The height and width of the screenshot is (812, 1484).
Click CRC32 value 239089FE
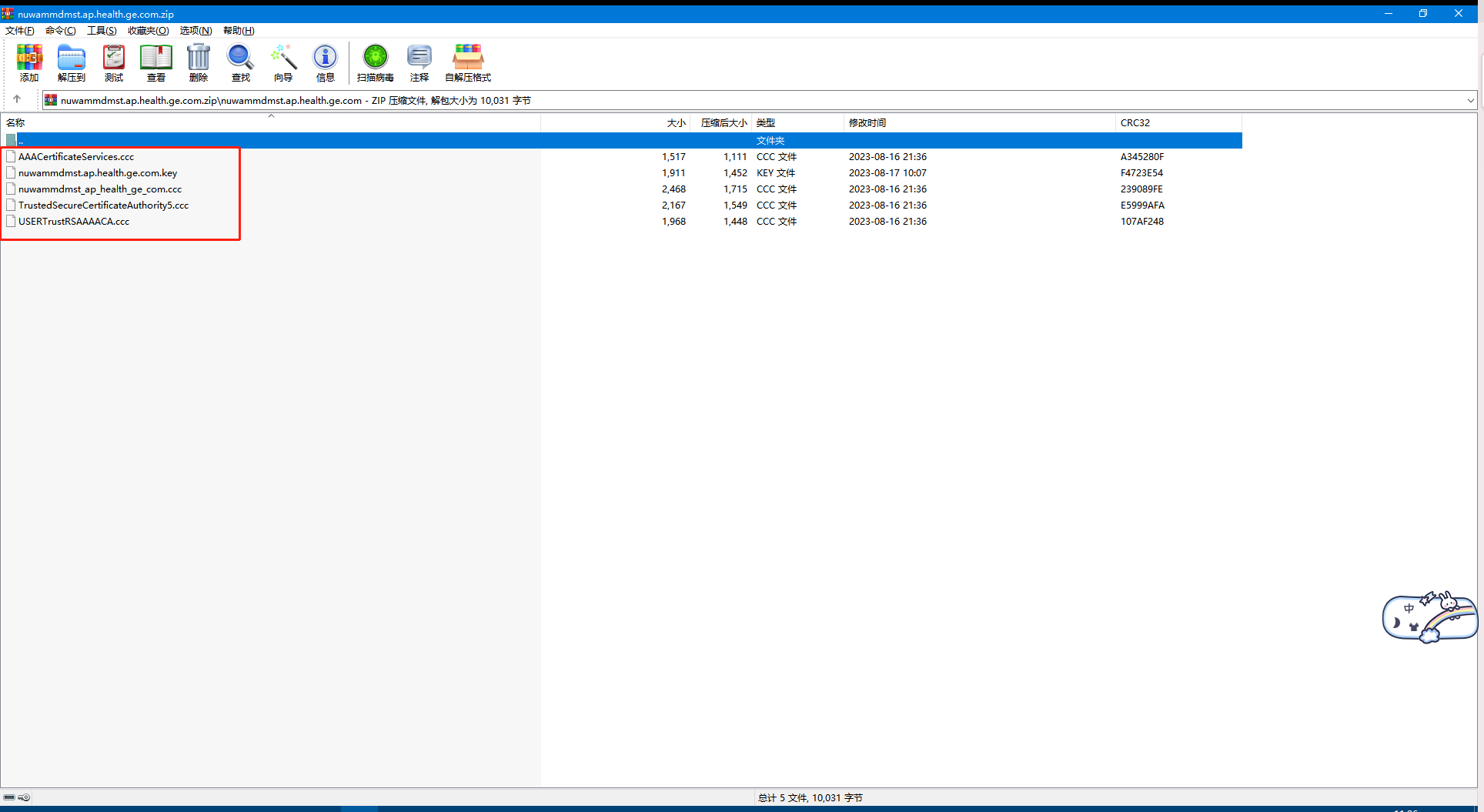coord(1141,189)
